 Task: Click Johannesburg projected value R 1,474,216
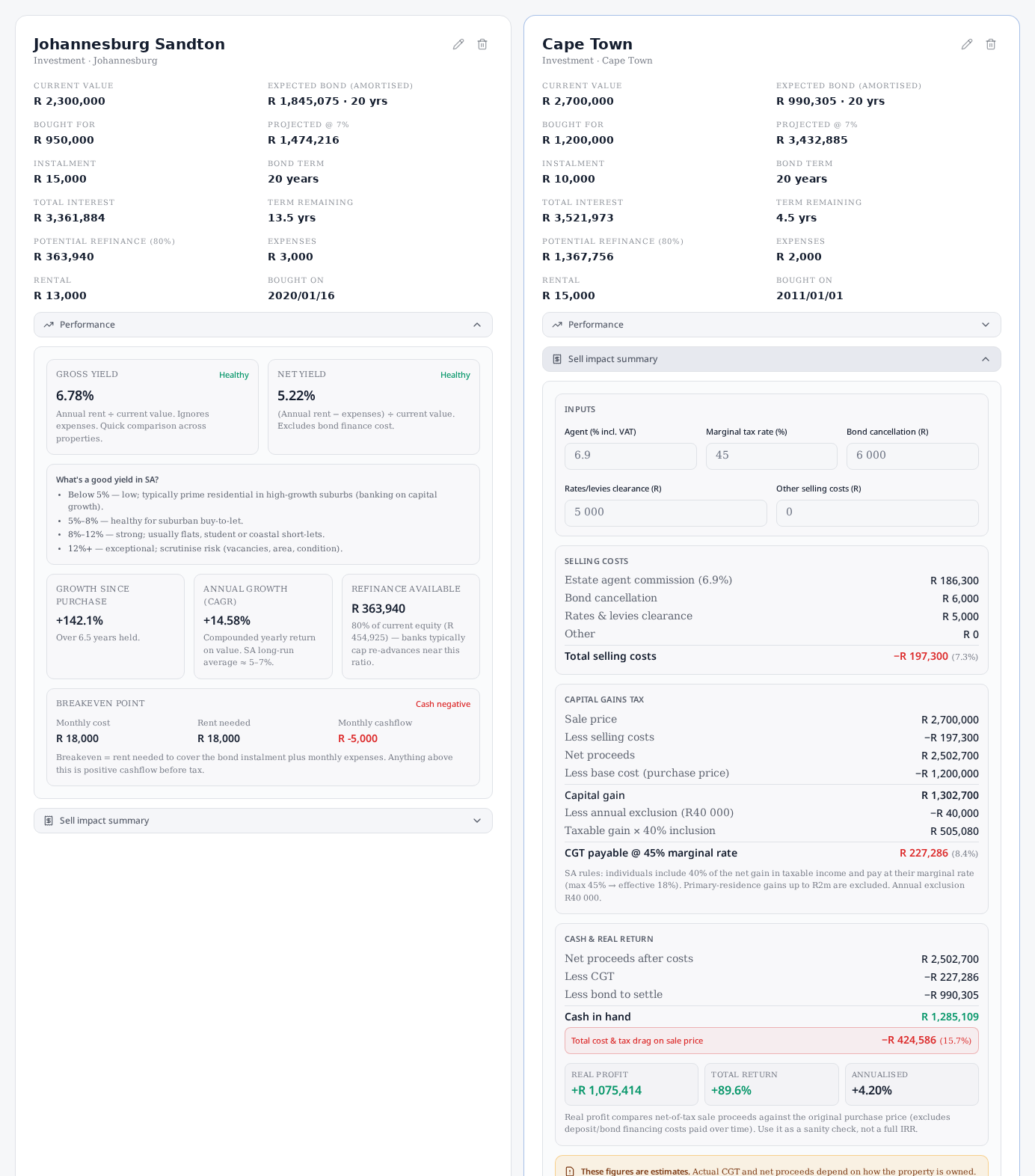(304, 140)
